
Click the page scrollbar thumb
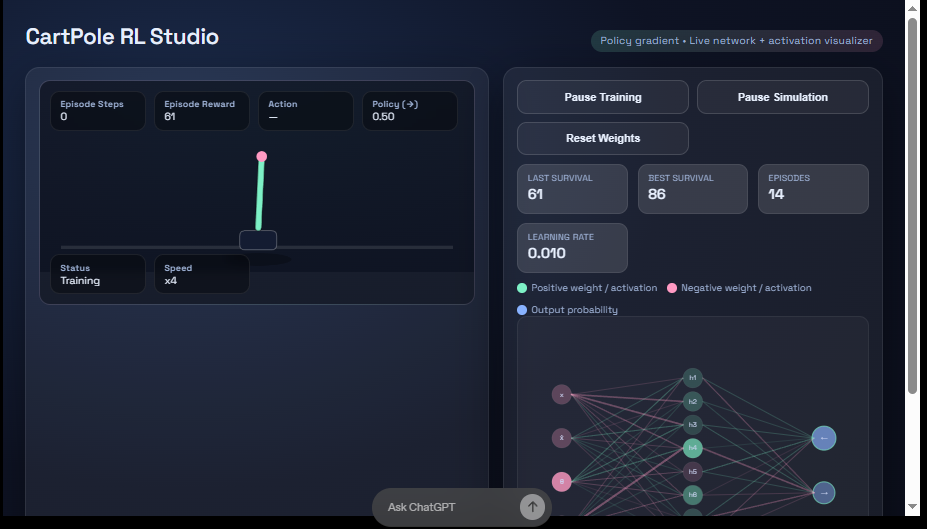[x=912, y=206]
